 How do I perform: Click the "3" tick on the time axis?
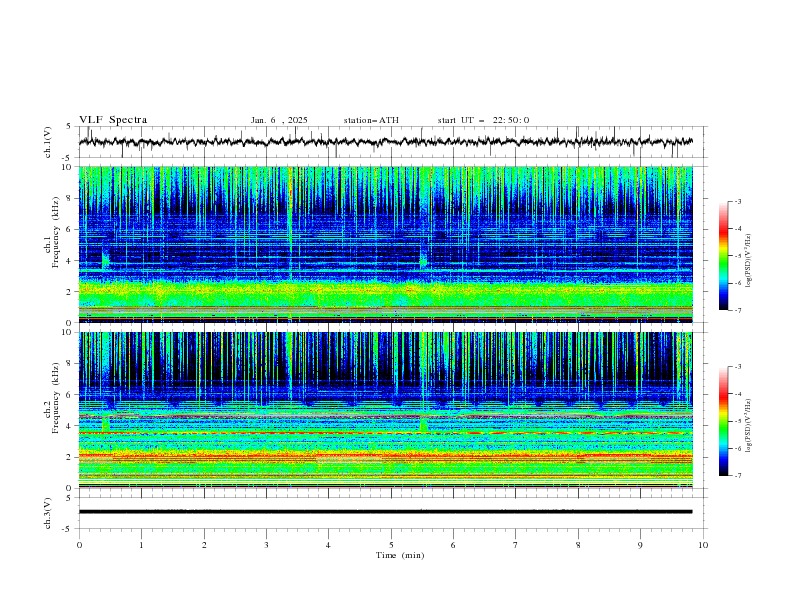266,545
